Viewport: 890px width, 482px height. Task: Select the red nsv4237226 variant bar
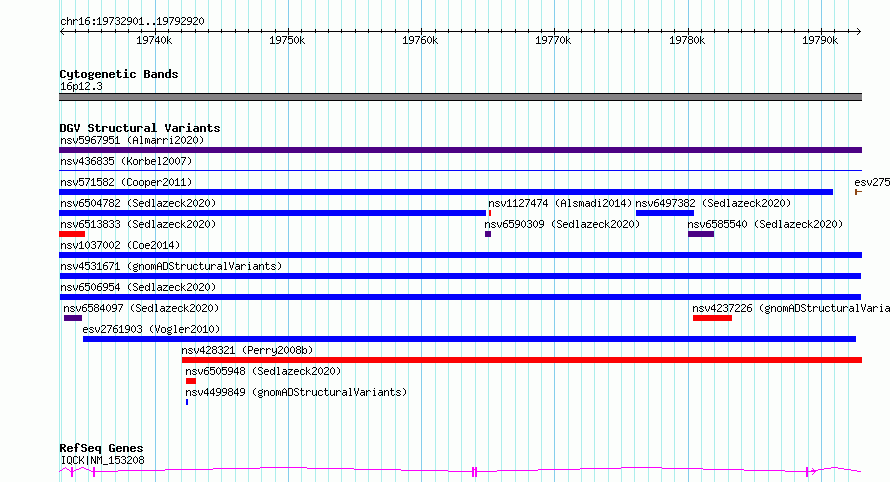tap(712, 318)
